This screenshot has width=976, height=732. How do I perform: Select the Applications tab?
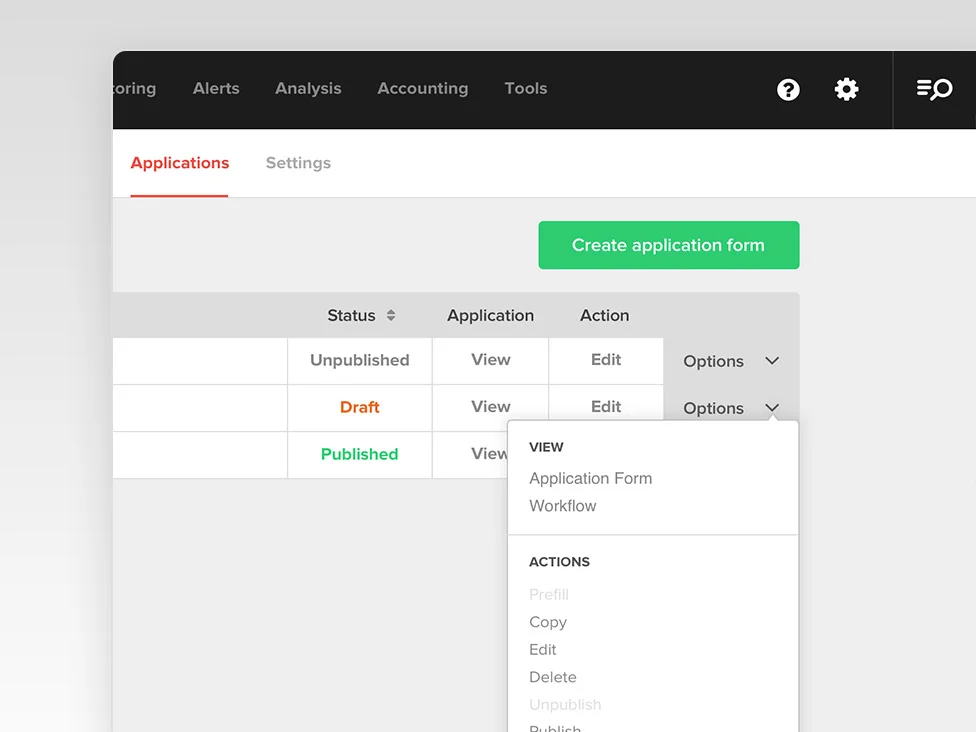(180, 163)
